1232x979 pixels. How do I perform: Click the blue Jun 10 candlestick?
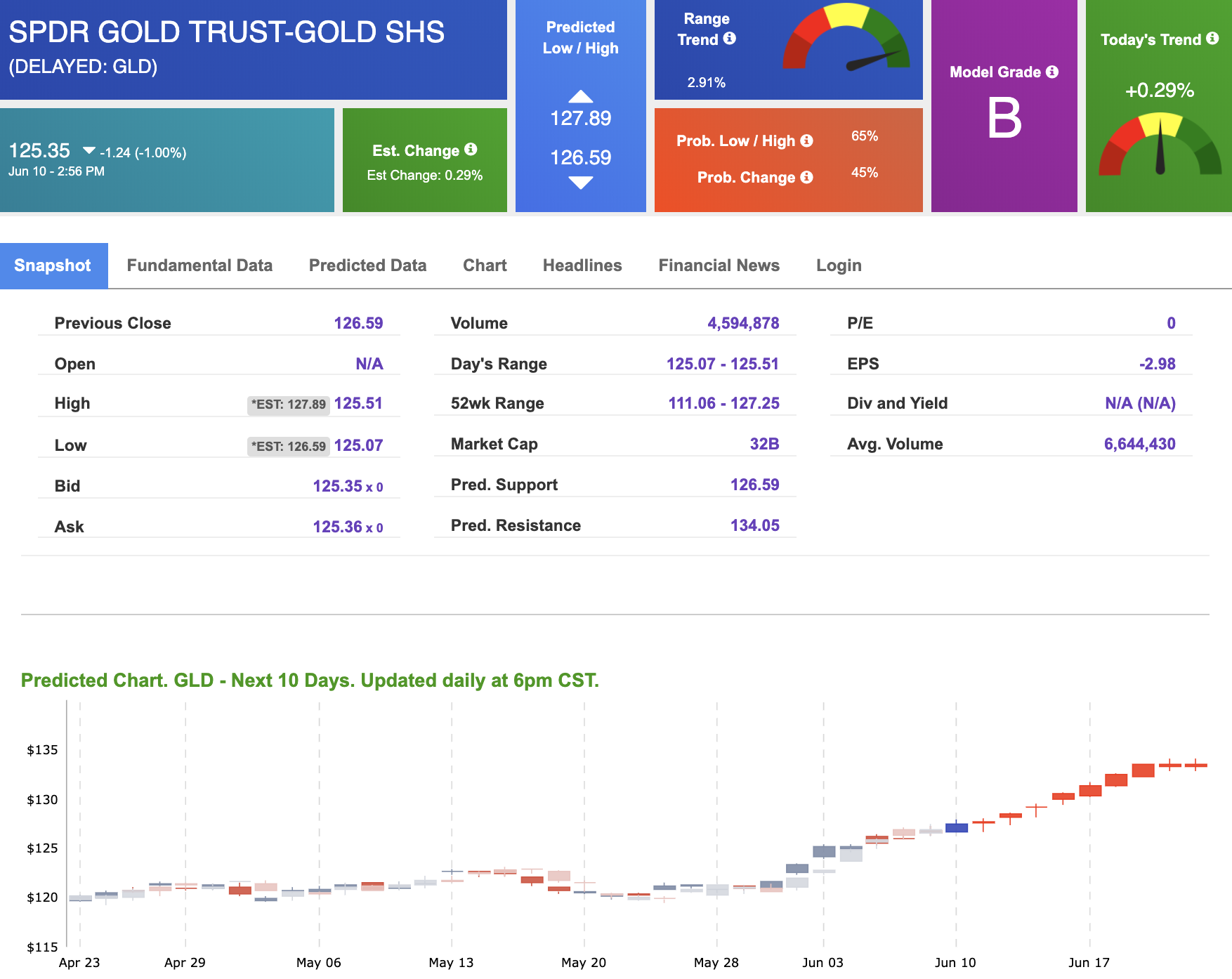(x=957, y=827)
